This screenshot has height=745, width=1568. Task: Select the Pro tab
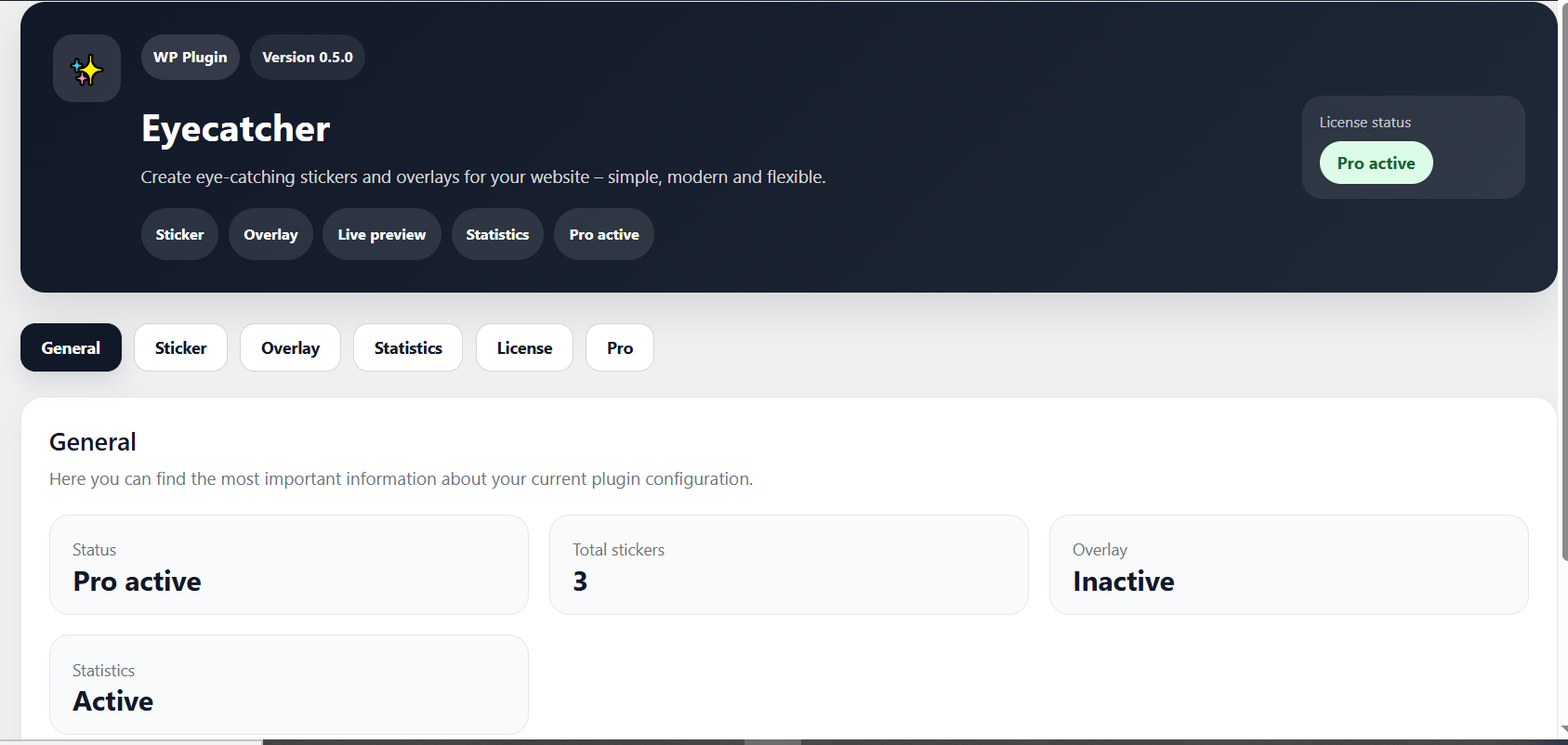(620, 348)
